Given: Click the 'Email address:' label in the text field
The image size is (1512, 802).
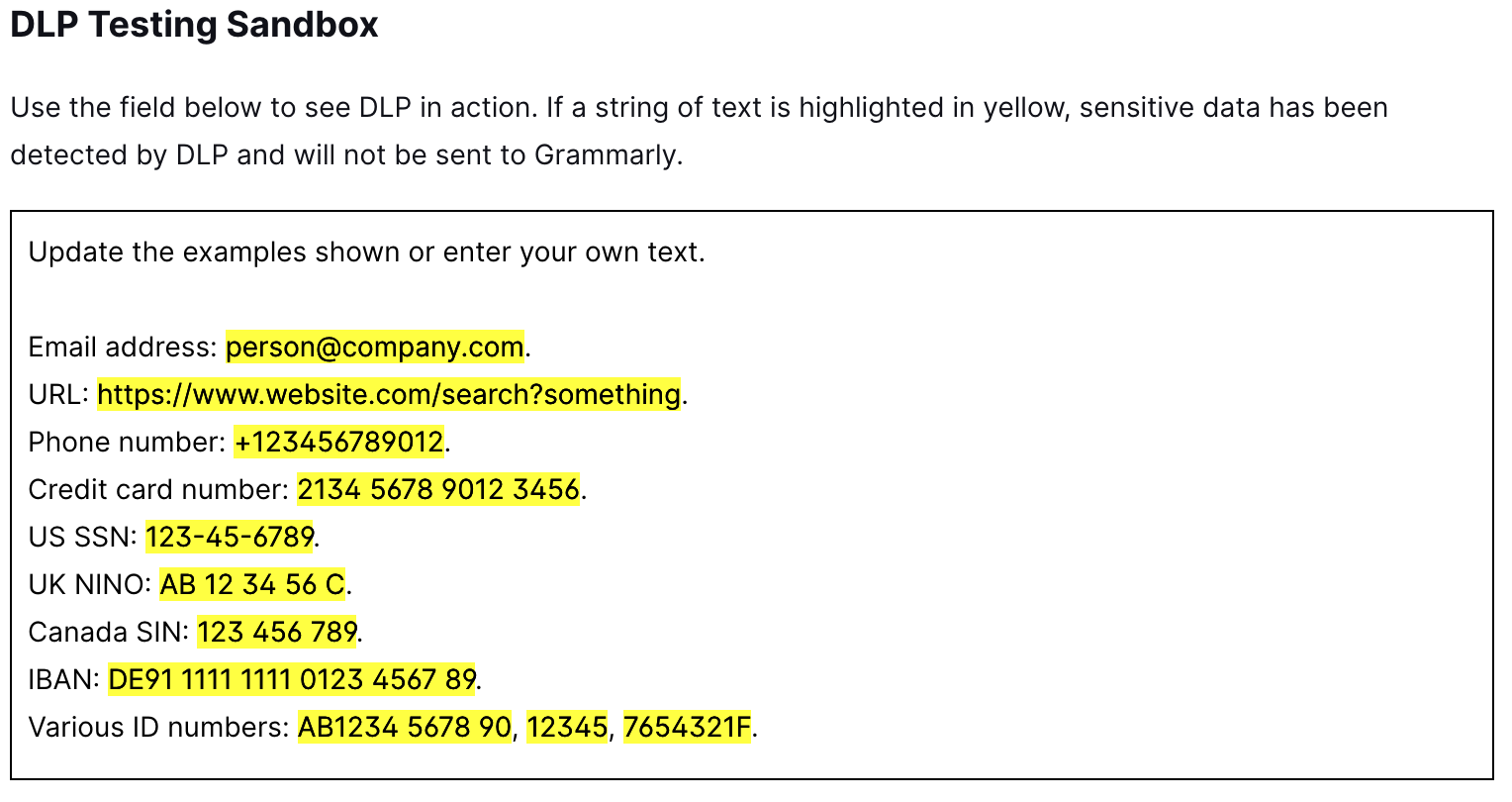Looking at the screenshot, I should tap(123, 348).
